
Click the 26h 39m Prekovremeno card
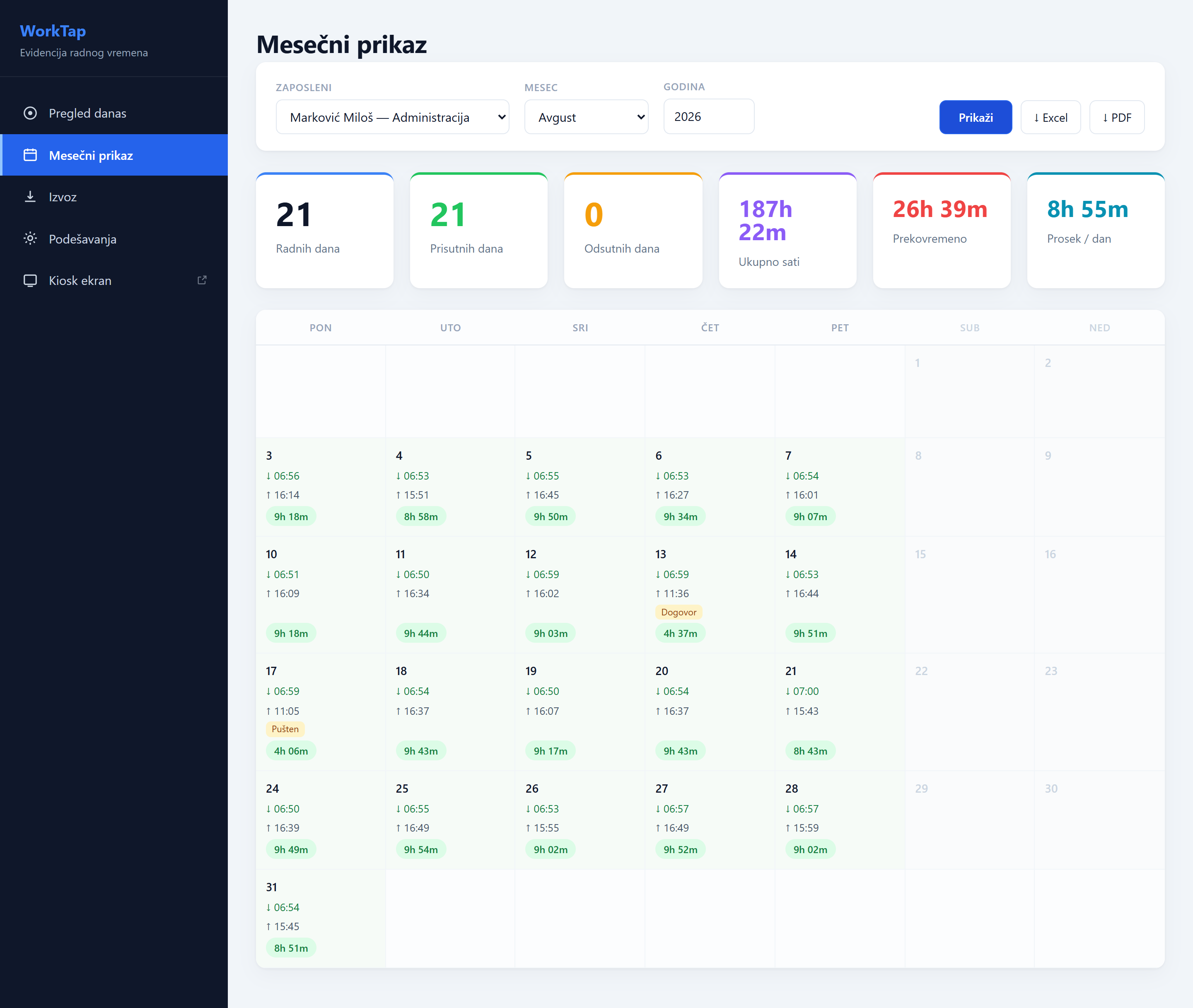pyautogui.click(x=942, y=230)
